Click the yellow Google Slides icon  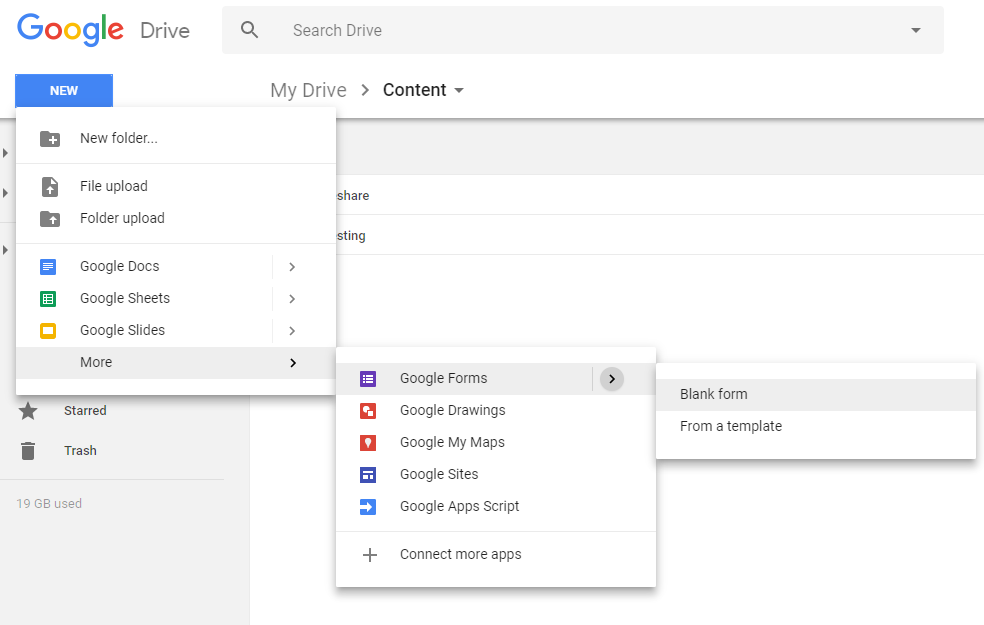48,331
